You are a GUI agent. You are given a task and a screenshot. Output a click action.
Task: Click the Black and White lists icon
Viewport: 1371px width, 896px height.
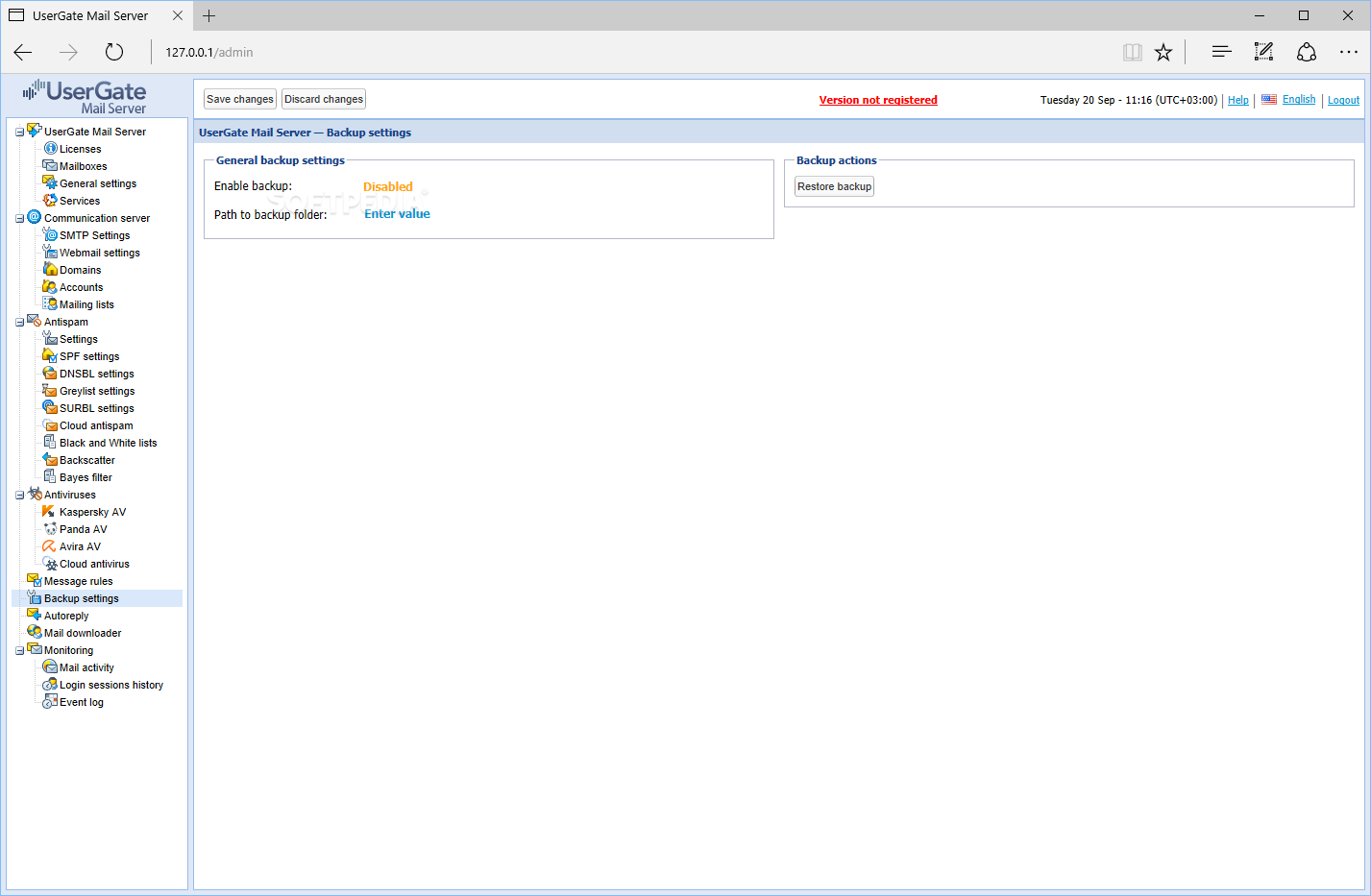50,442
